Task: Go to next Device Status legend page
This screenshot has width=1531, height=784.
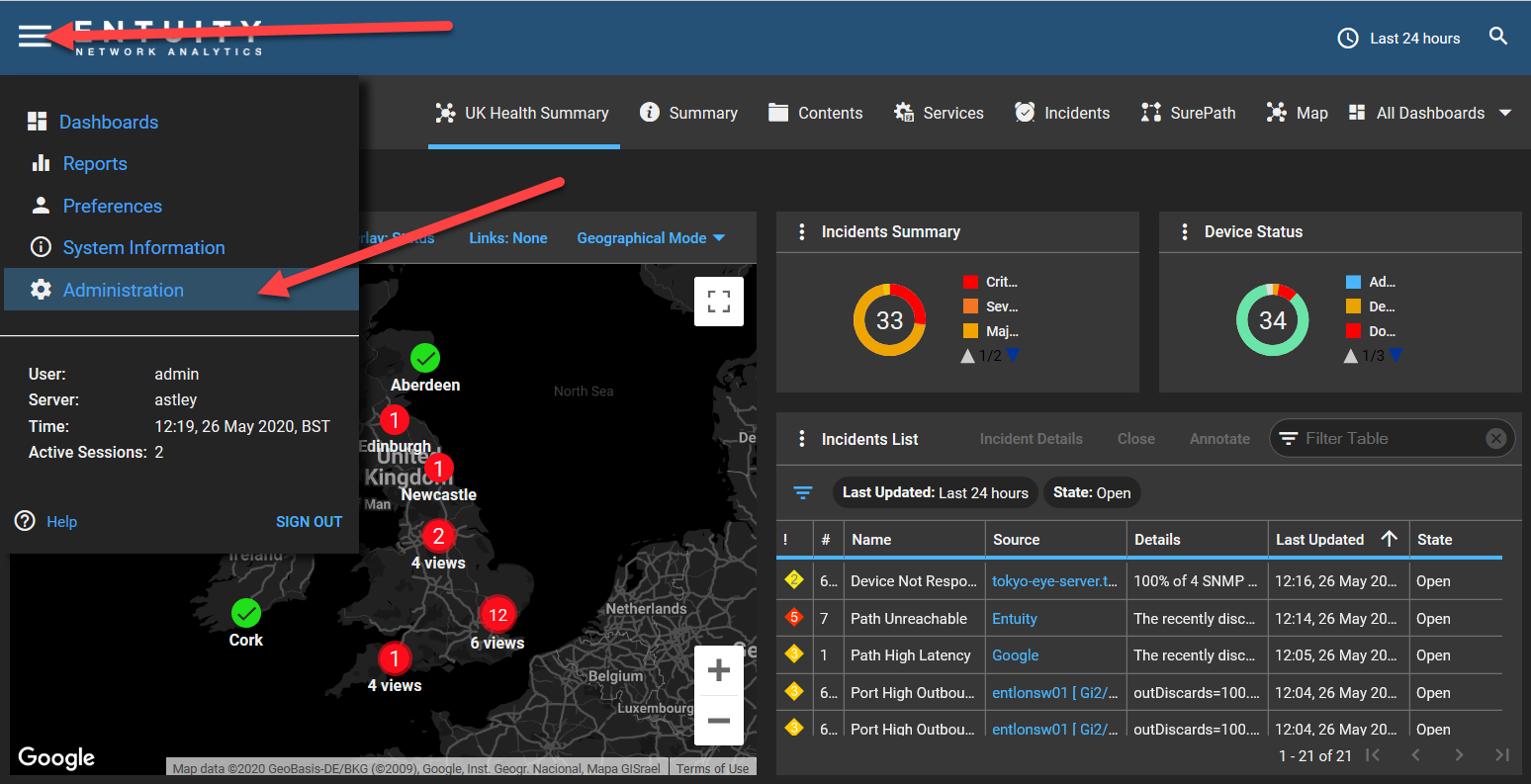Action: pos(1396,356)
